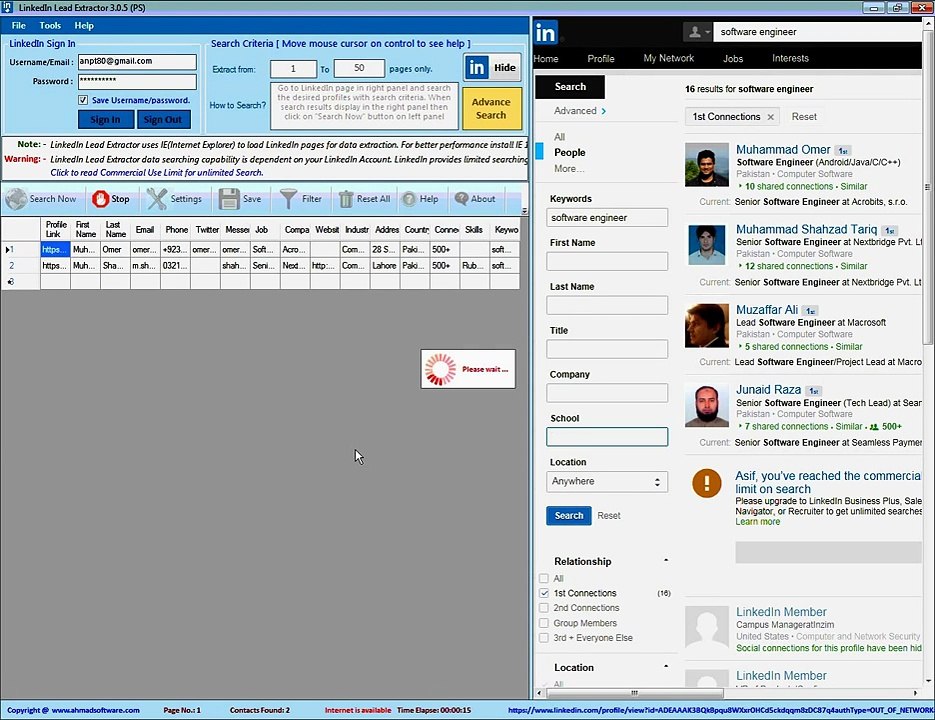The image size is (935, 720).
Task: Collapse the Relationship section
Action: (x=666, y=561)
